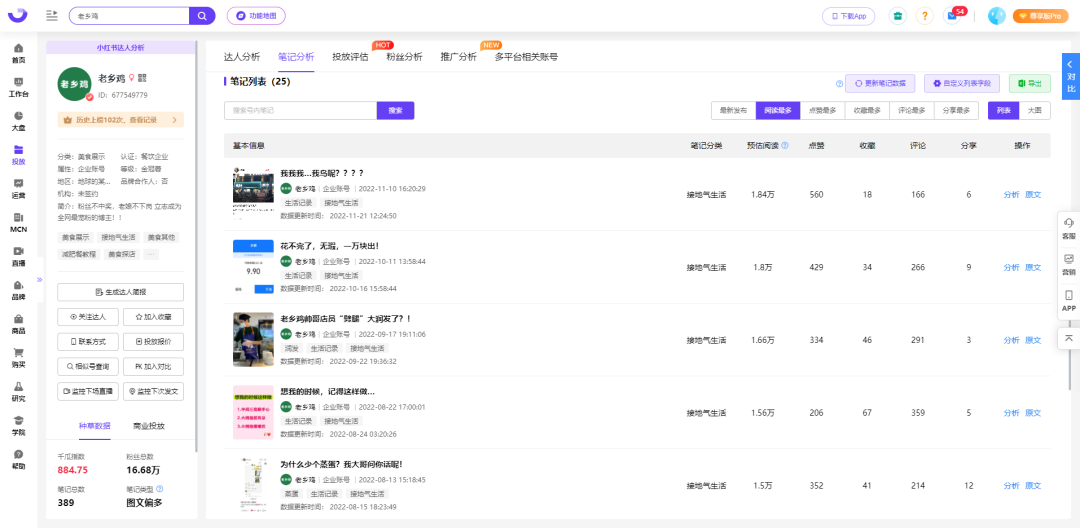Click 原文 link for 花不完了 note

click(x=1033, y=267)
